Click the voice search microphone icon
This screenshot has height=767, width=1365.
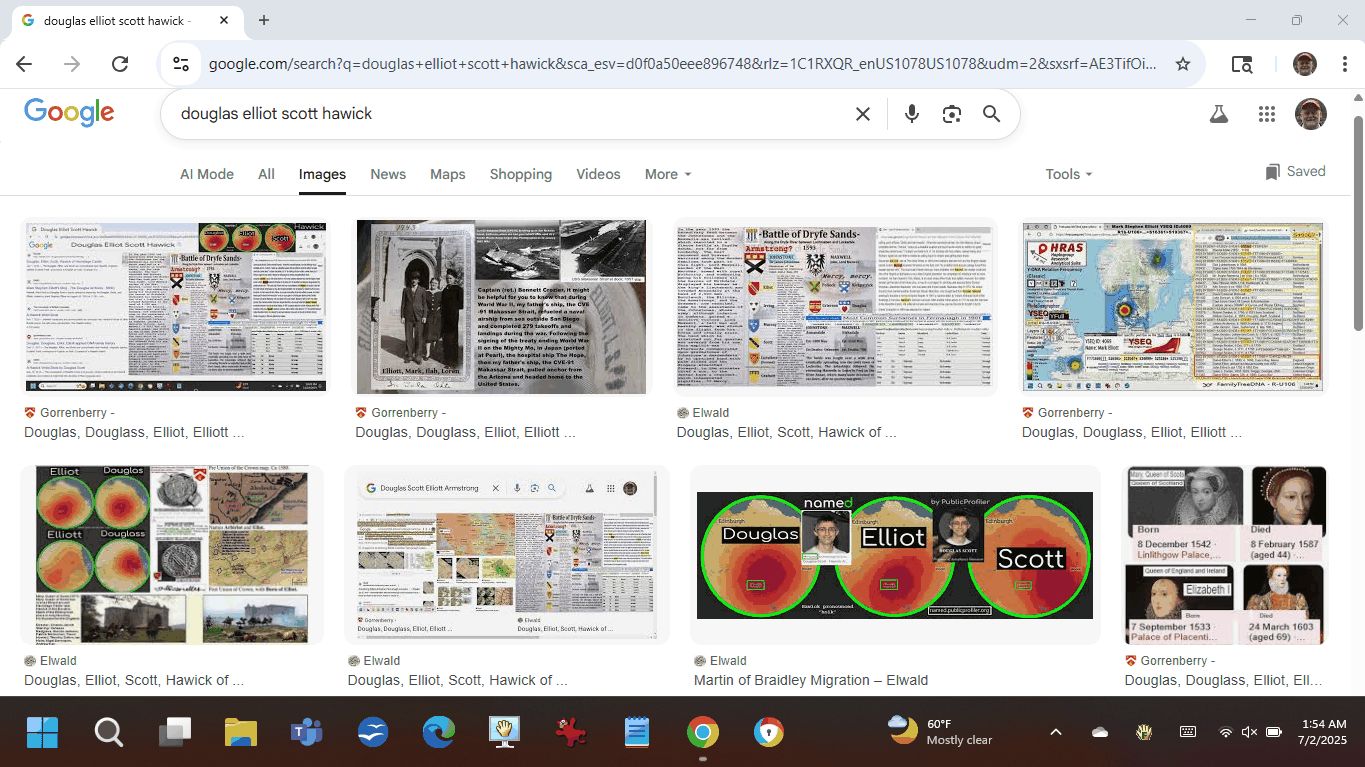point(911,114)
